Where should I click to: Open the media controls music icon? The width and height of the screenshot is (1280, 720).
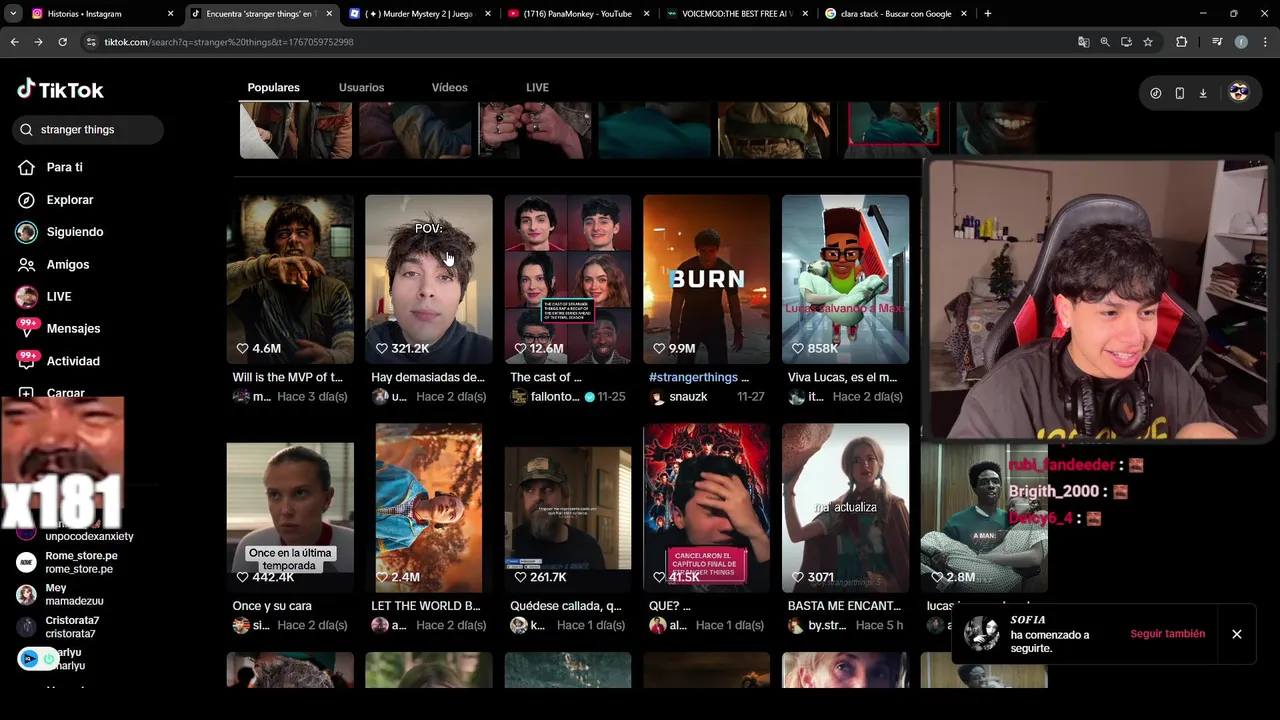(1217, 42)
